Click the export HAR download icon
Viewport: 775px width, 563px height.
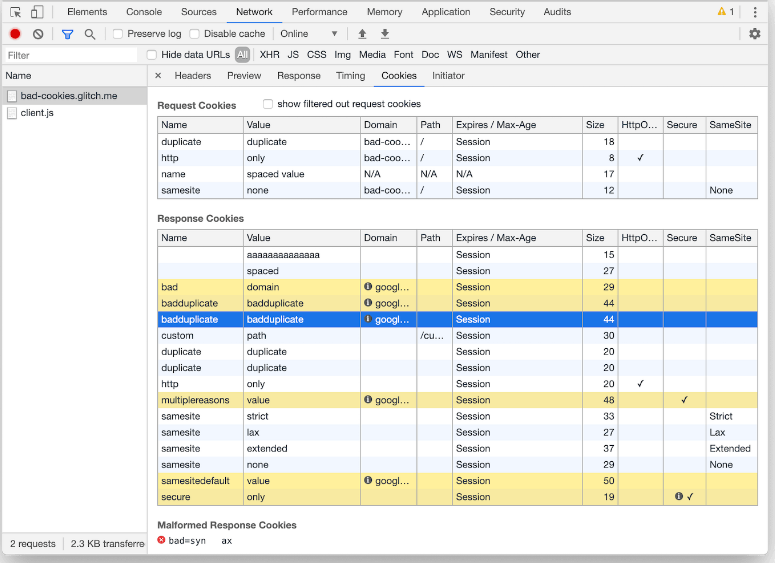pos(385,34)
